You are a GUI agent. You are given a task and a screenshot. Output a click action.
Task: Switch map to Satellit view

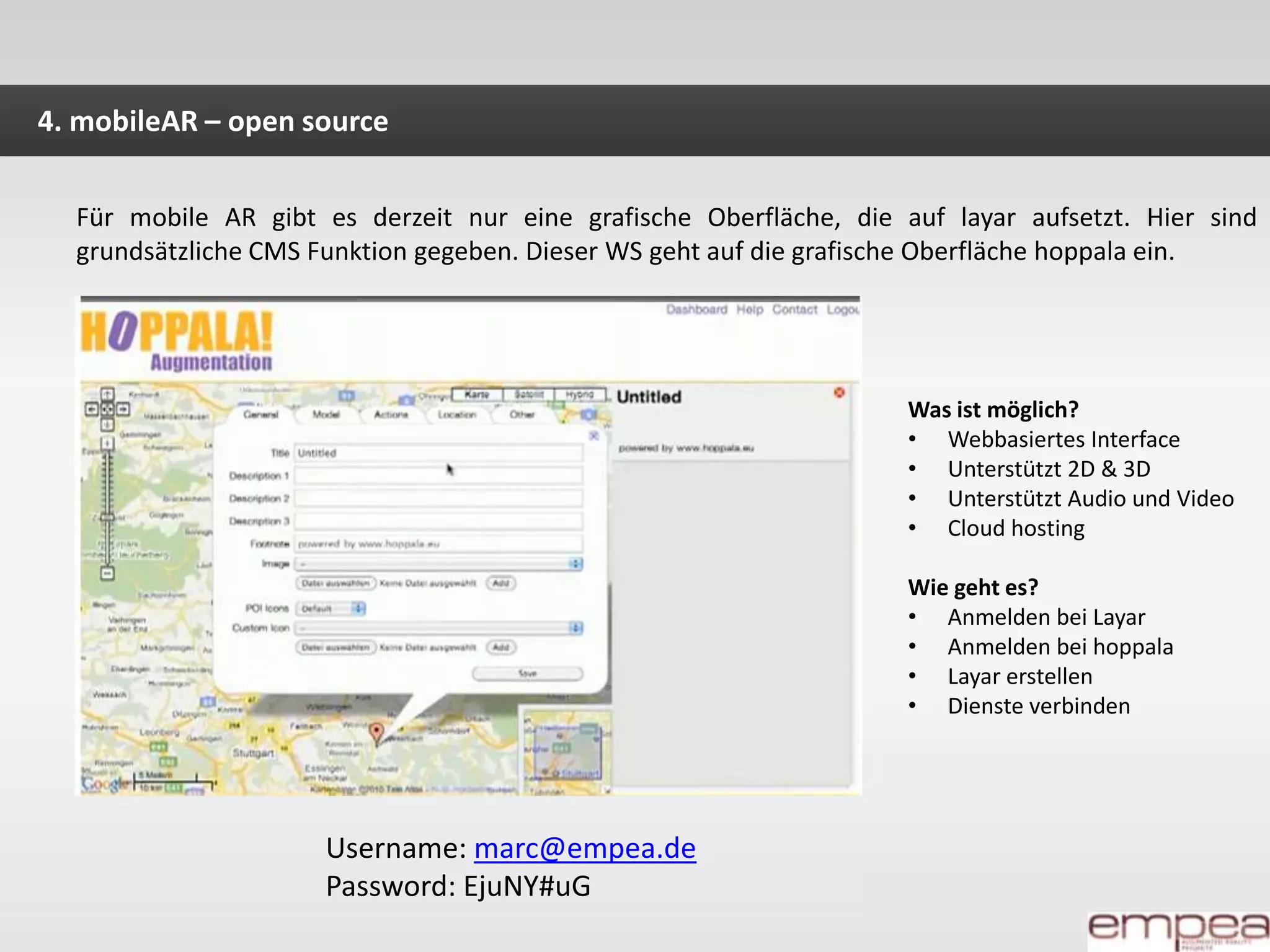click(x=528, y=395)
